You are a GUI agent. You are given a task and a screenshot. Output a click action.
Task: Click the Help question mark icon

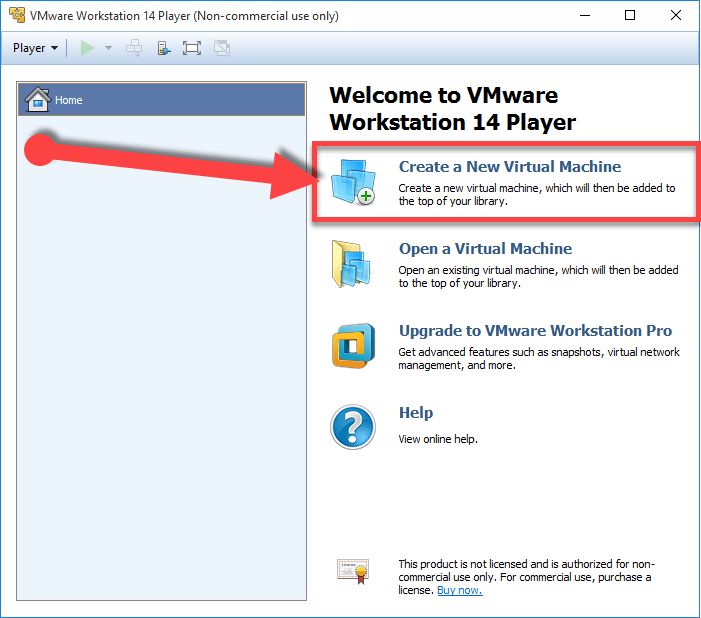(x=353, y=428)
